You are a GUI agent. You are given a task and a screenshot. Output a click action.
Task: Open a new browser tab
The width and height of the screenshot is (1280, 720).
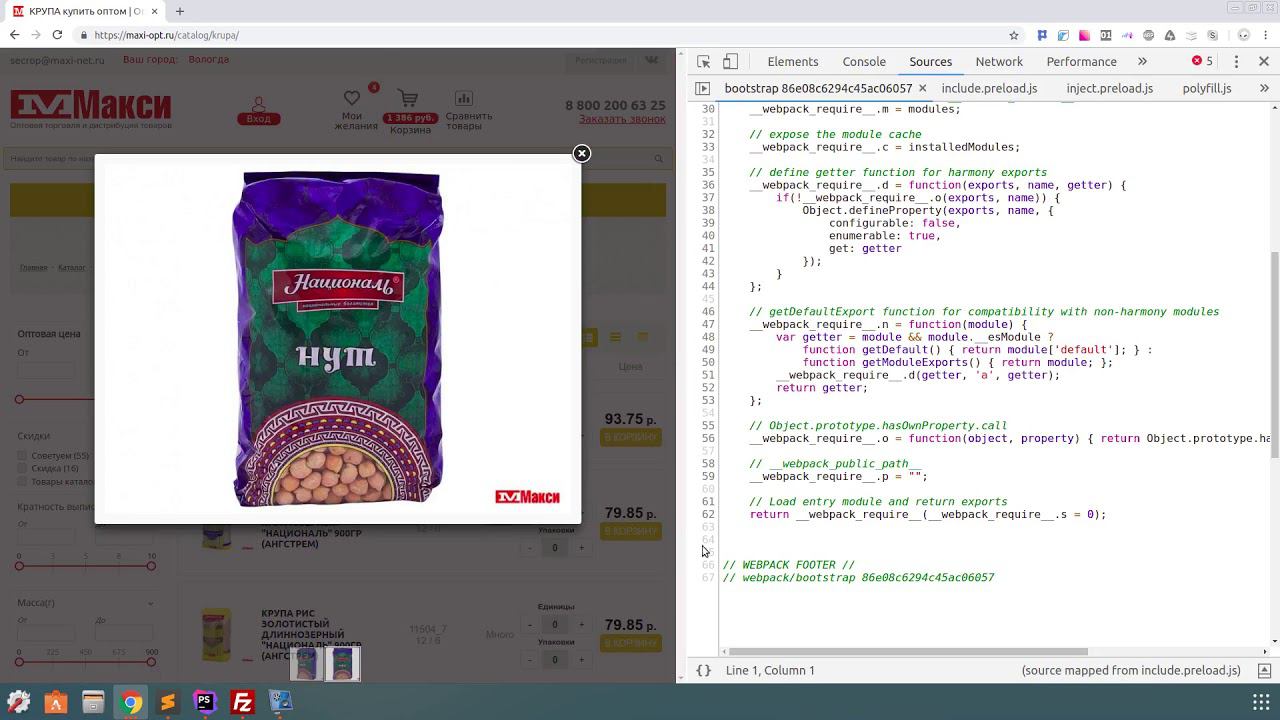[x=180, y=11]
